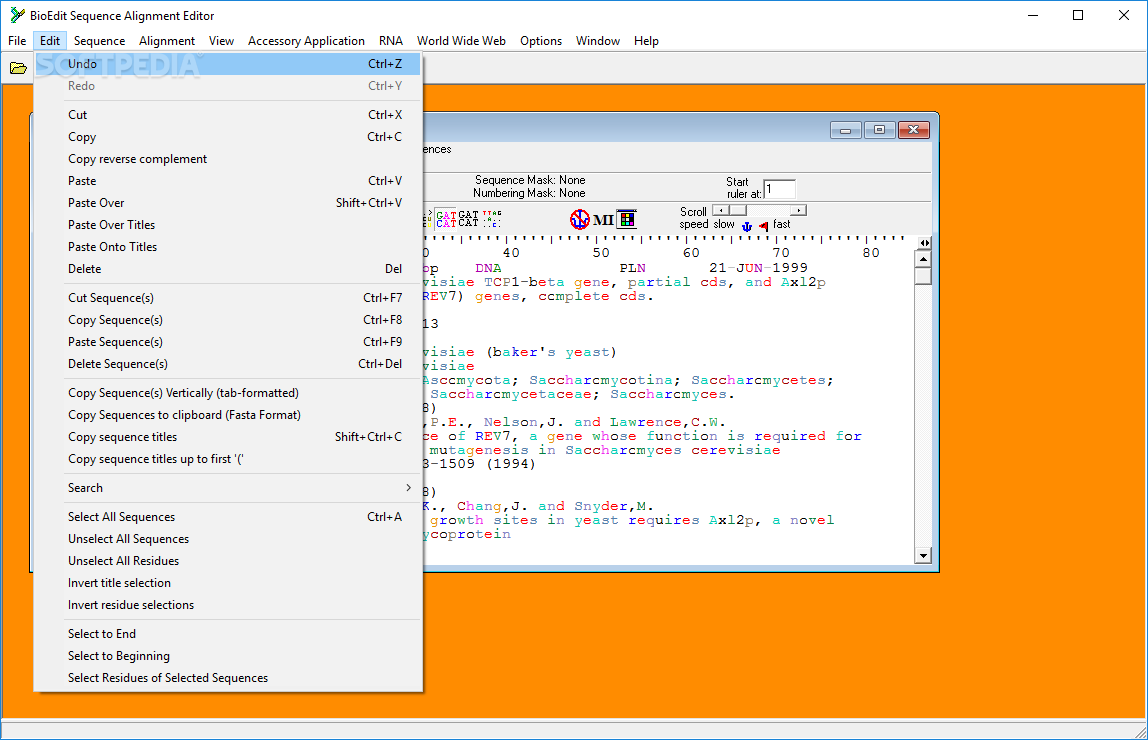1148x740 pixels.
Task: Click the split-view arrows above the scrollbar
Action: (x=925, y=243)
